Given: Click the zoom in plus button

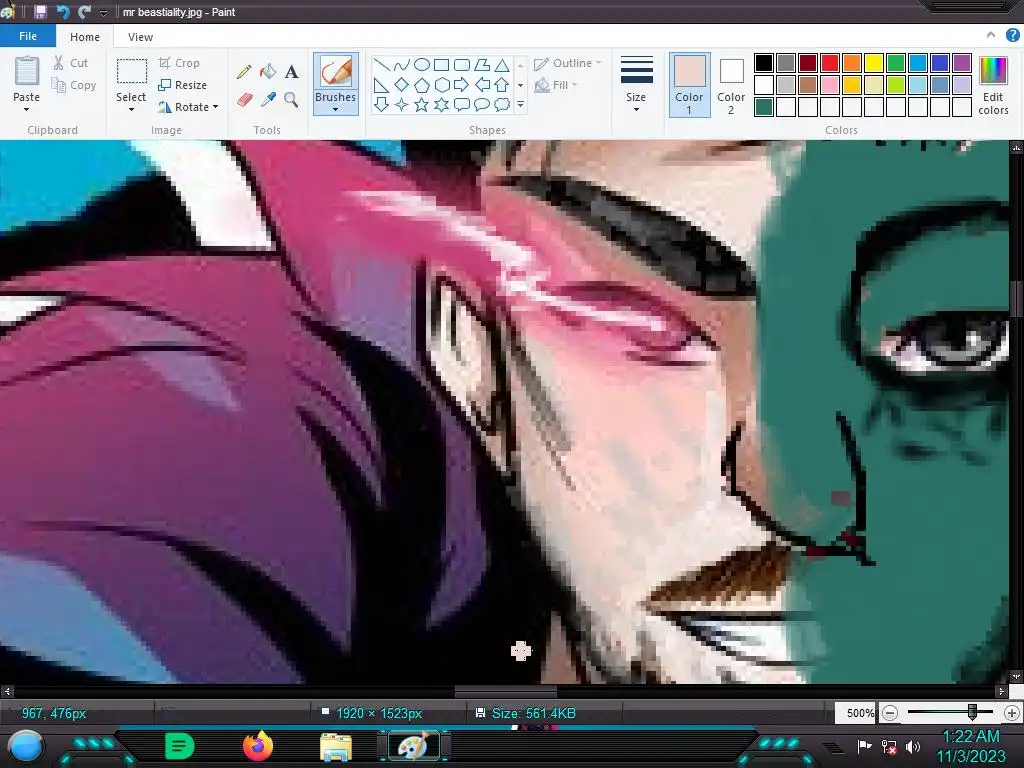Looking at the screenshot, I should (x=1012, y=712).
